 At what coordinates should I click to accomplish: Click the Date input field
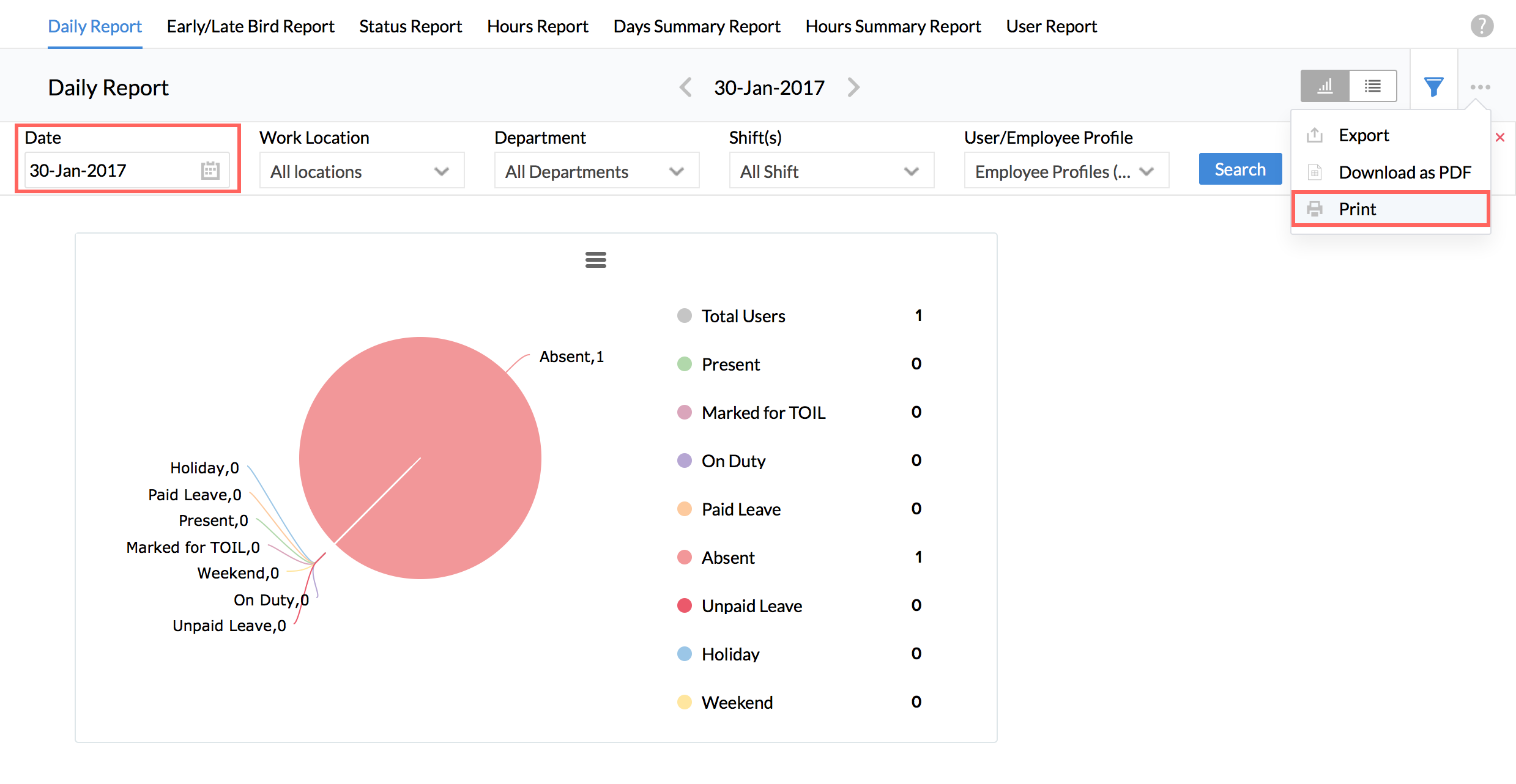[x=110, y=171]
